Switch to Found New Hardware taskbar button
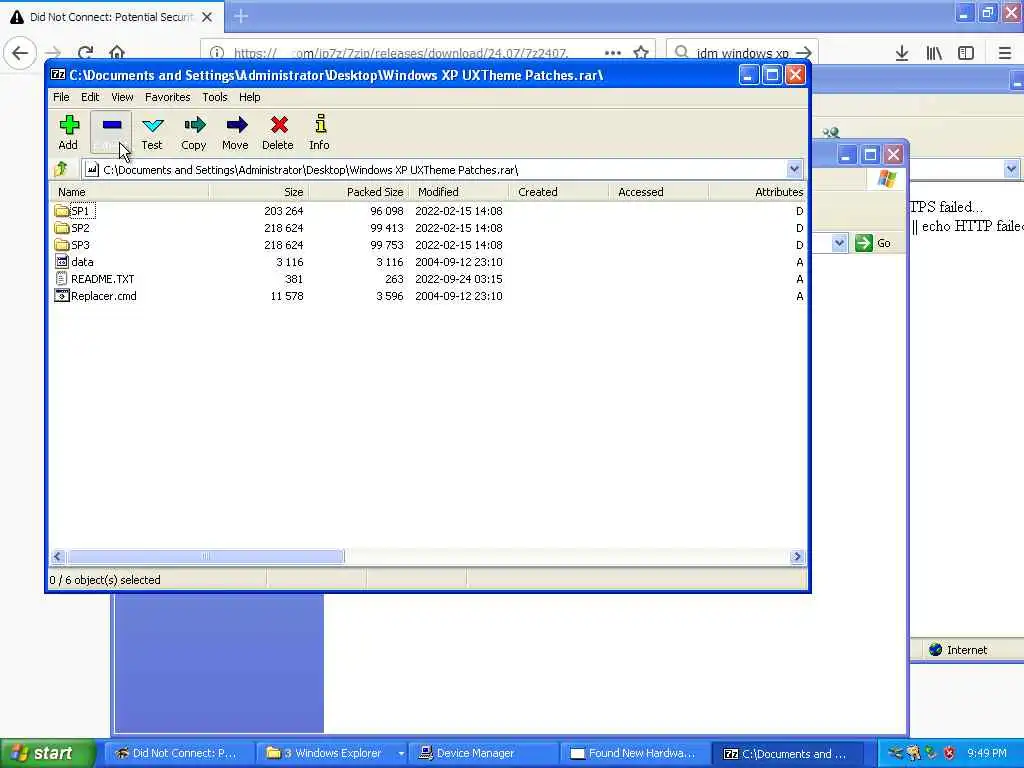Viewport: 1024px width, 768px height. [x=635, y=753]
